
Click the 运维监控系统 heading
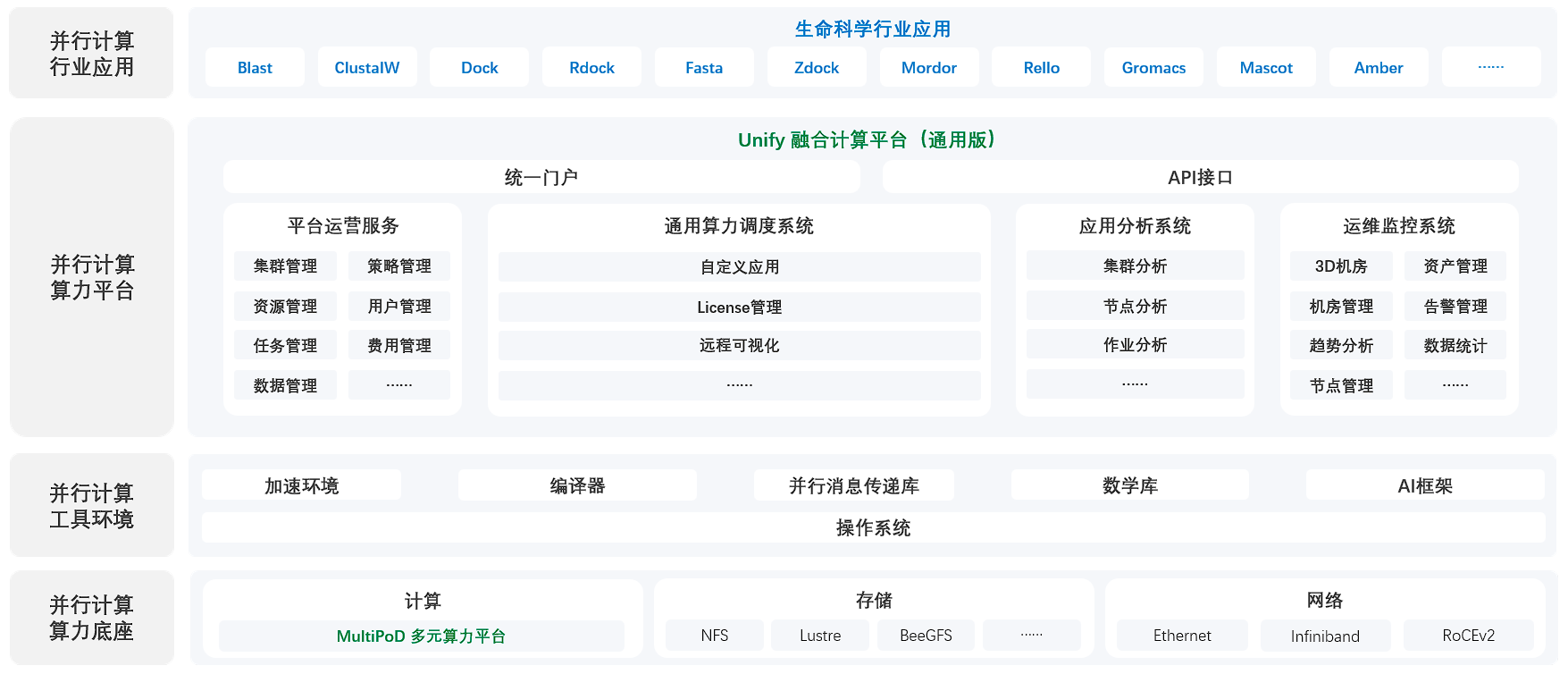pos(1399,225)
